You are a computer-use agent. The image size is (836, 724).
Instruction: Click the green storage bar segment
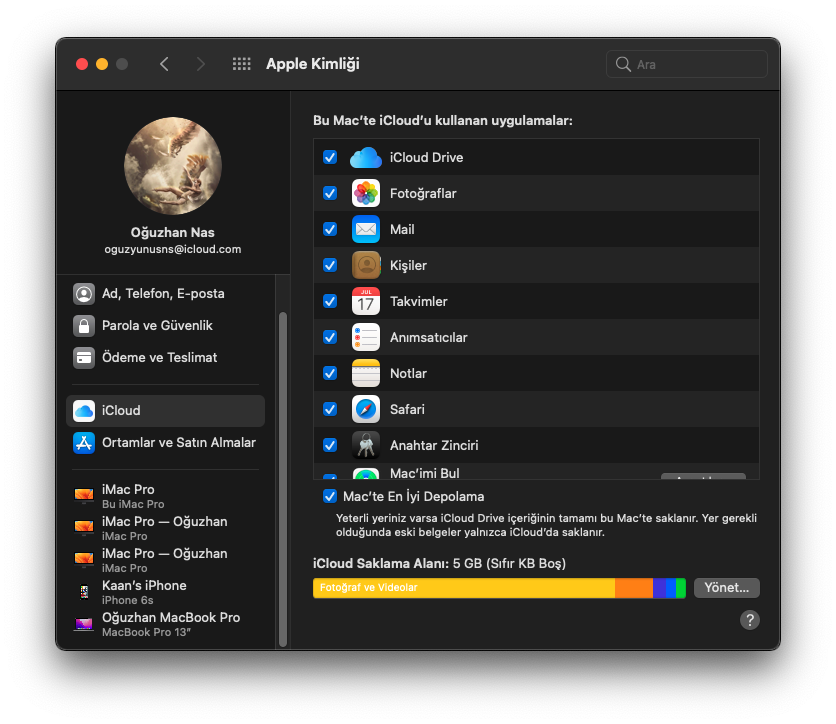coord(681,588)
